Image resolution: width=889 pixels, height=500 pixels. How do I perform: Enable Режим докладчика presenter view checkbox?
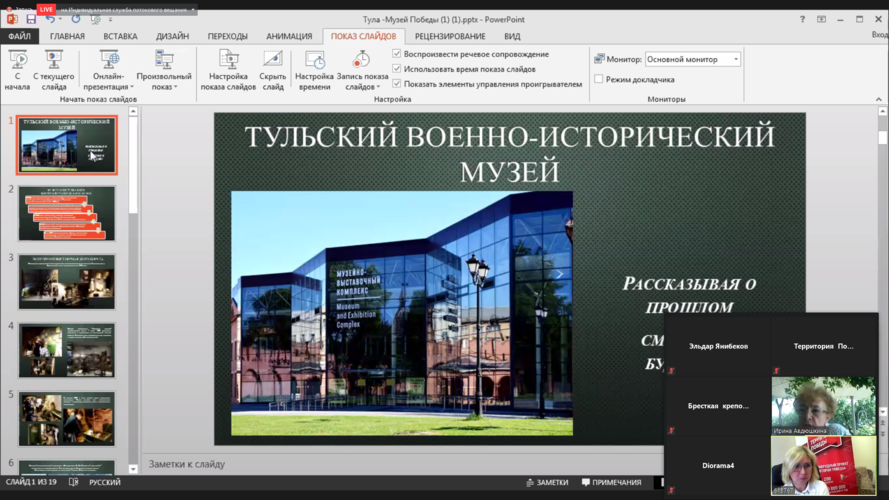pos(599,79)
